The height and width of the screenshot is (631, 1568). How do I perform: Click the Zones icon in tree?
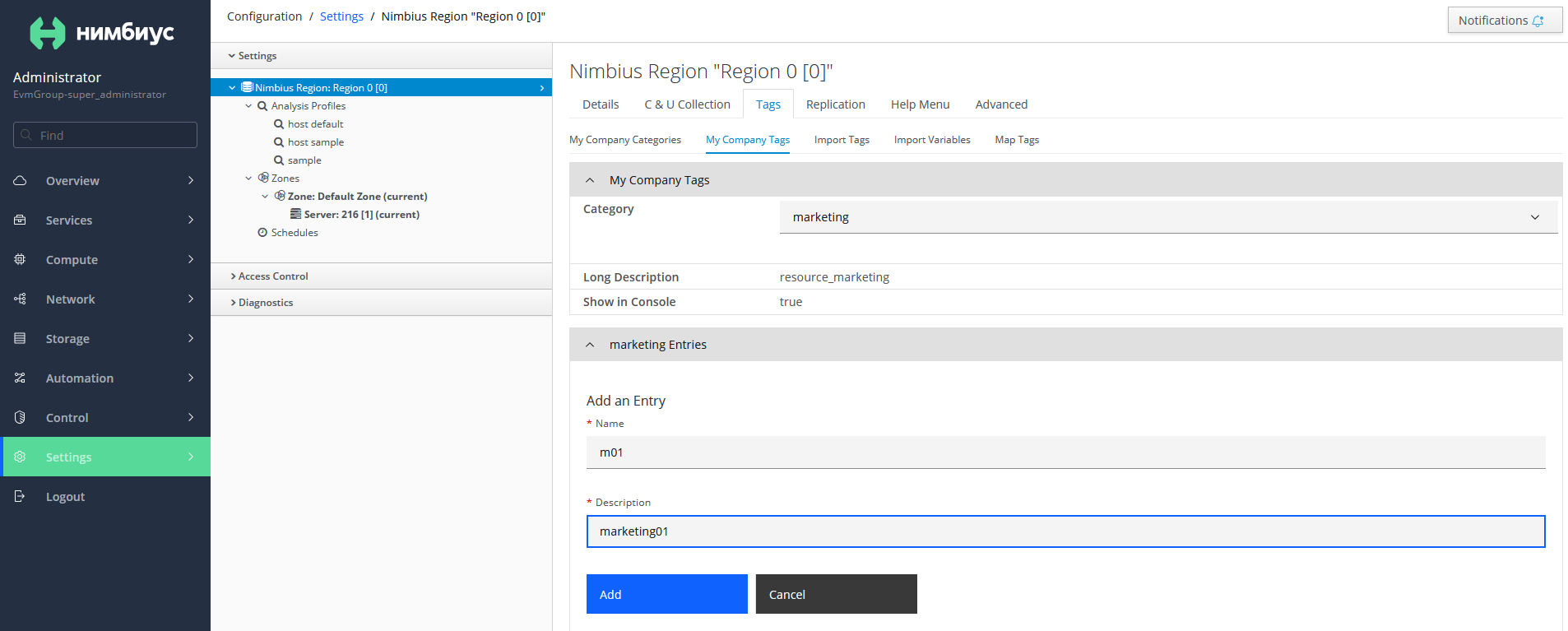[x=263, y=178]
